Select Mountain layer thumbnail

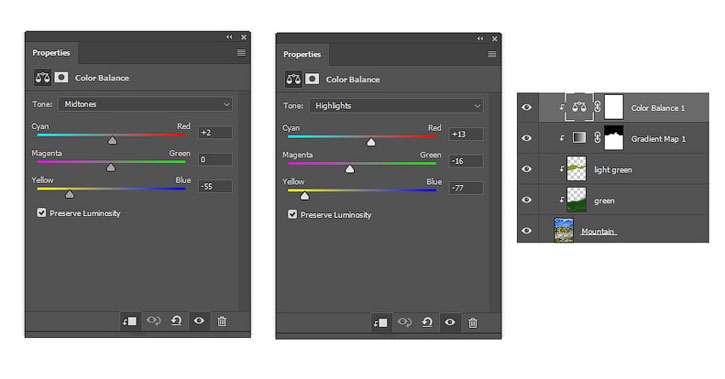[x=564, y=230]
